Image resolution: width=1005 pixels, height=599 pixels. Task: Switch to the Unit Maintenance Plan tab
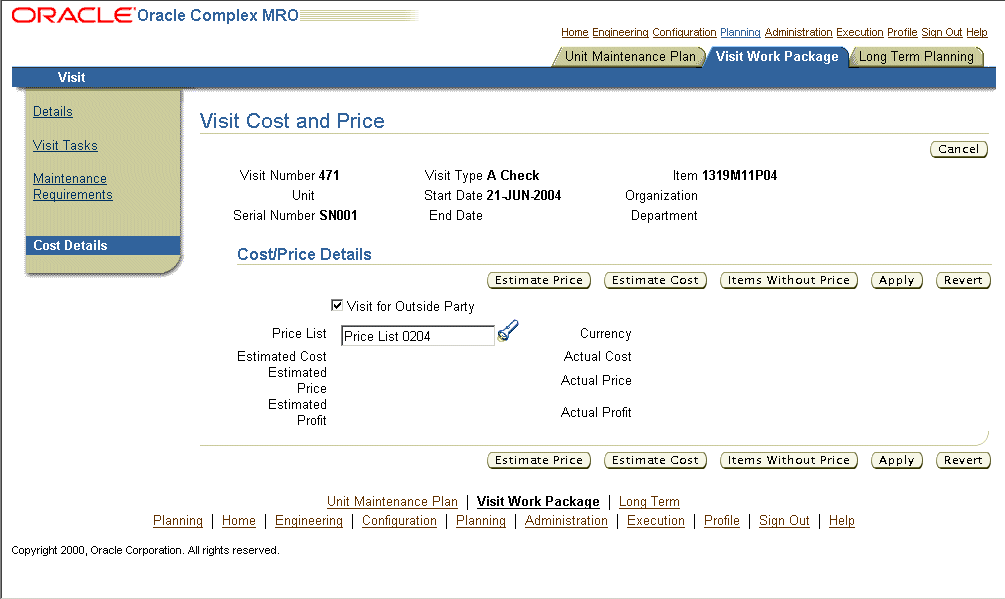click(629, 56)
